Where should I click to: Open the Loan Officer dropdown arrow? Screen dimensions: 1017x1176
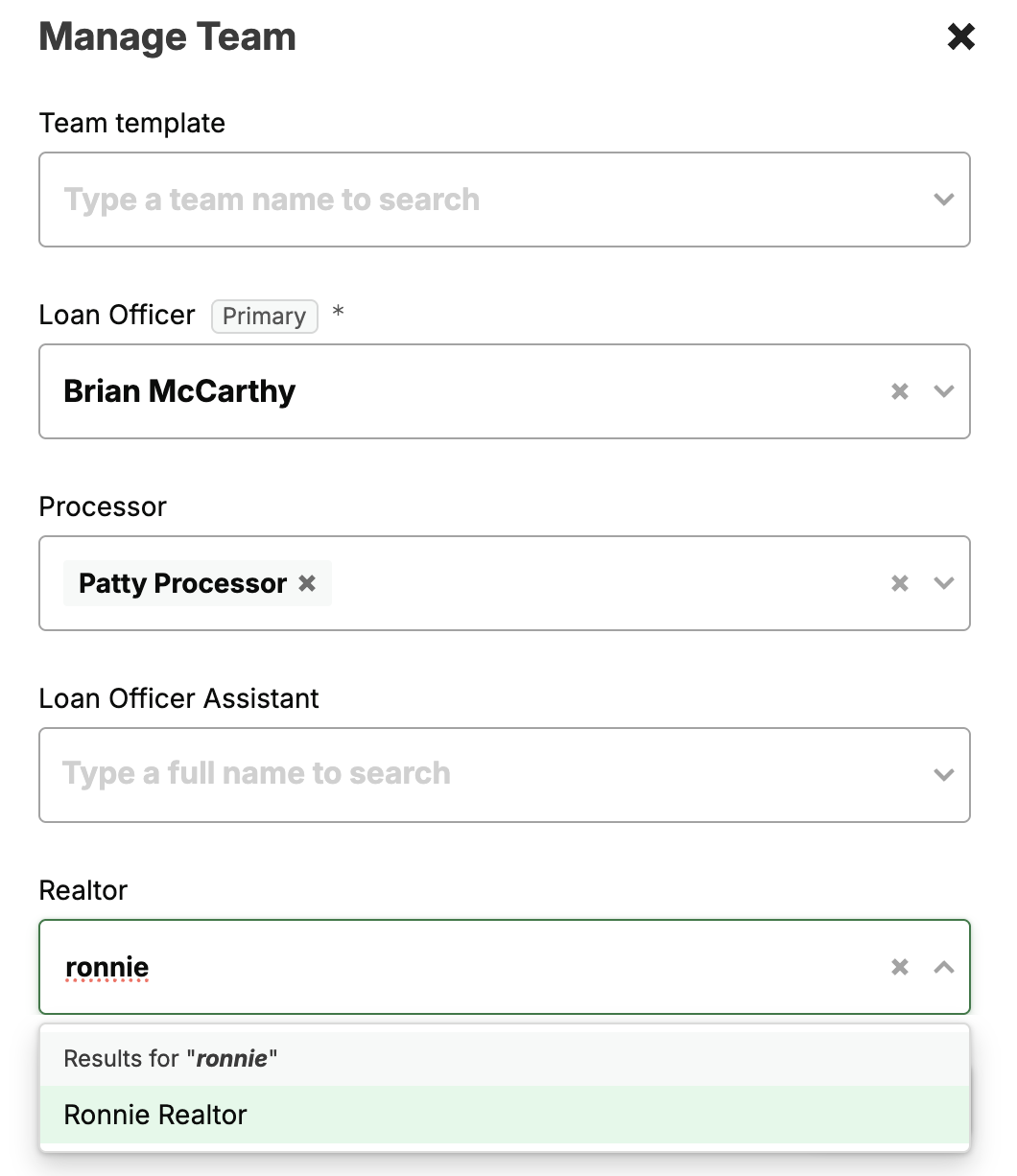click(x=944, y=391)
